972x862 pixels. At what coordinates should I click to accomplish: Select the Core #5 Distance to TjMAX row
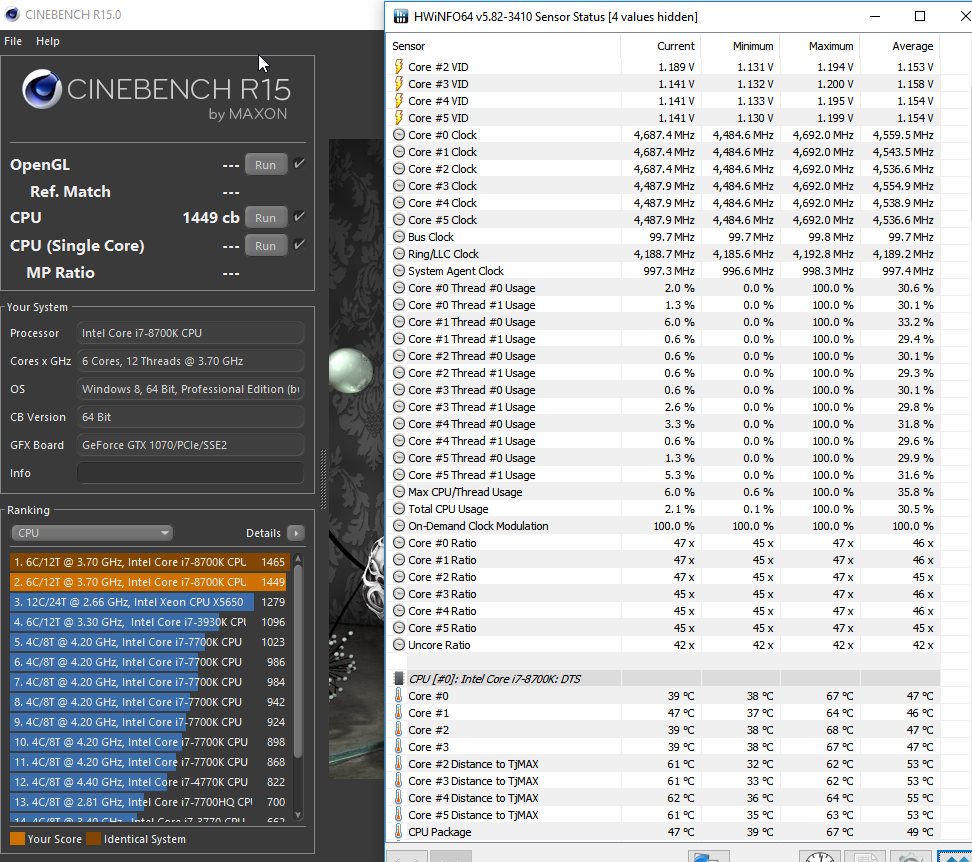(663, 815)
